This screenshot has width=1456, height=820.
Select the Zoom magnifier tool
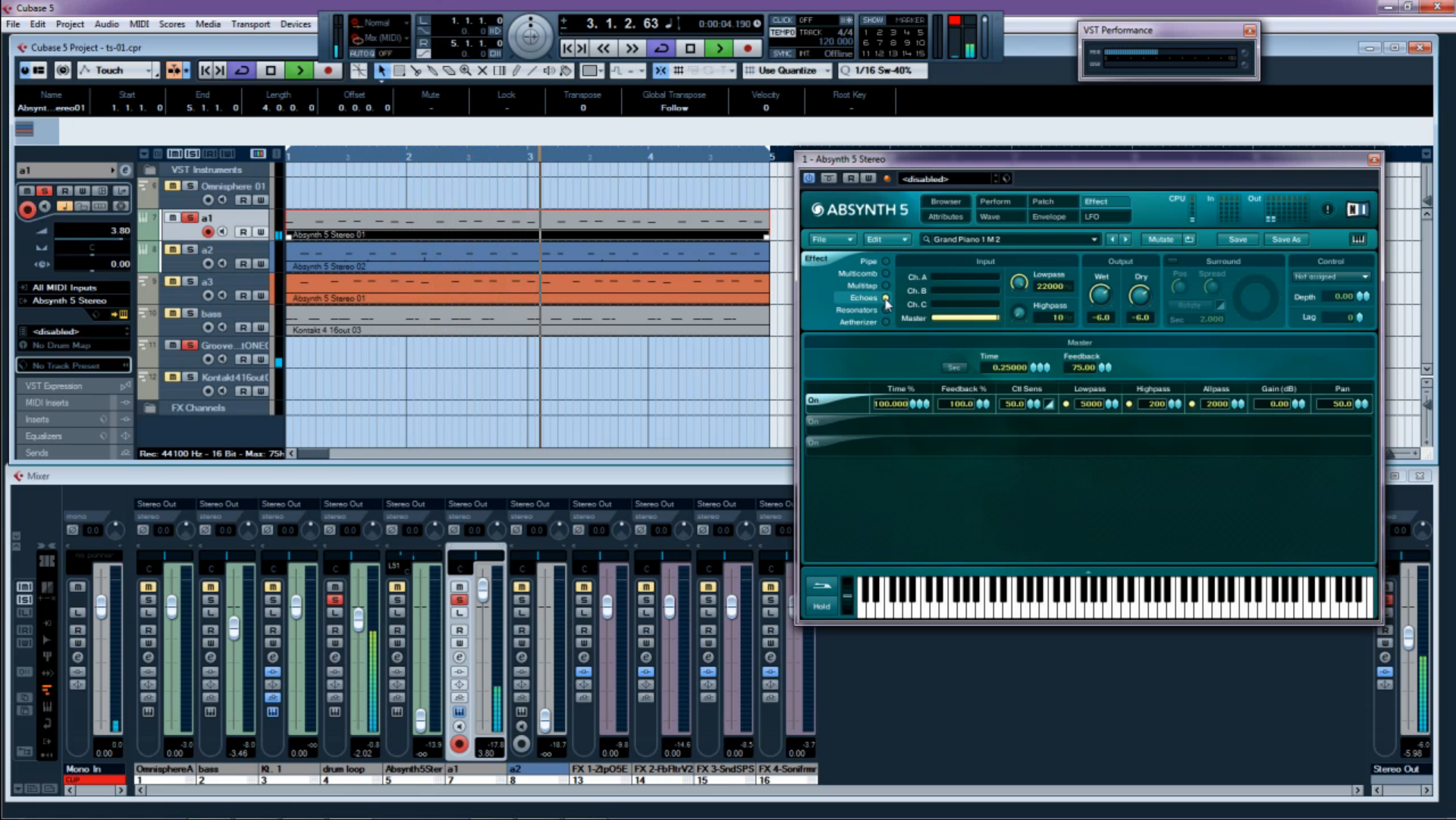pos(466,71)
